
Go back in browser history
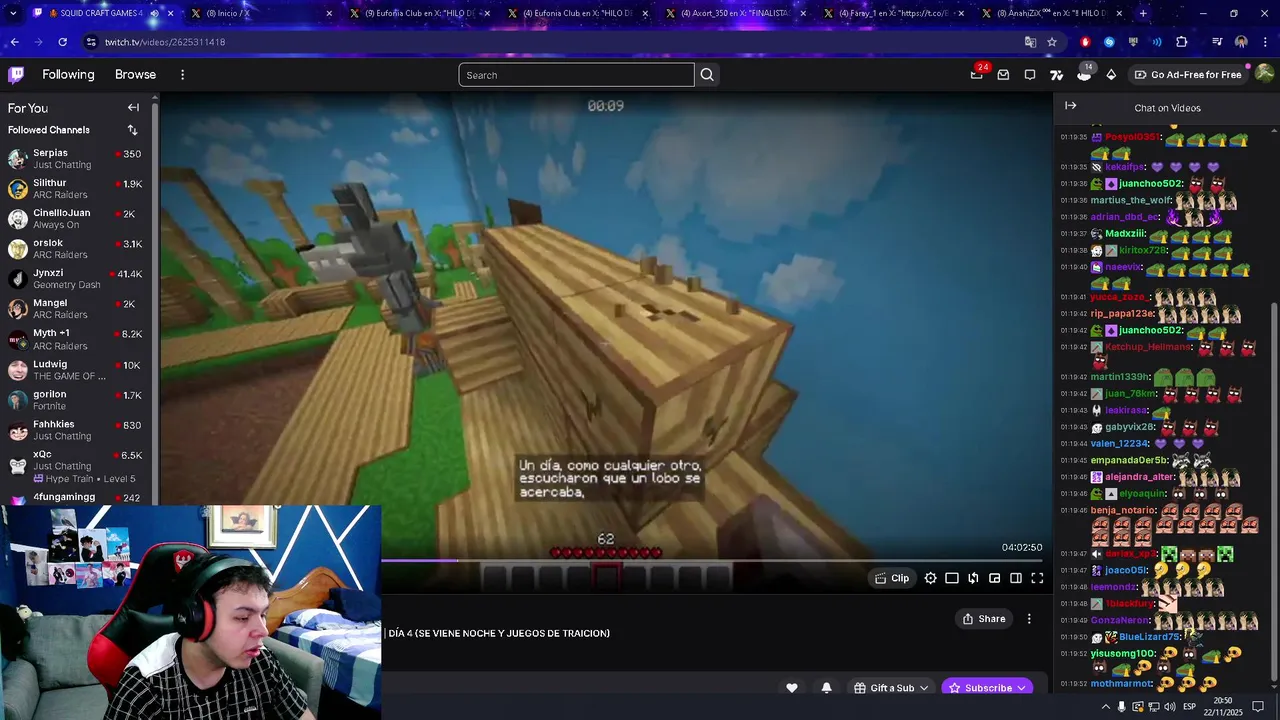(x=14, y=42)
